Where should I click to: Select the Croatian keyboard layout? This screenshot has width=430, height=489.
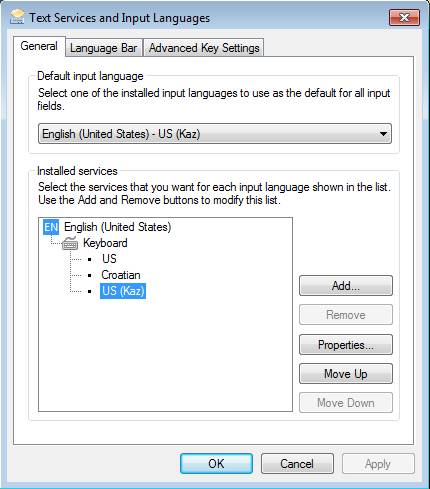click(121, 275)
